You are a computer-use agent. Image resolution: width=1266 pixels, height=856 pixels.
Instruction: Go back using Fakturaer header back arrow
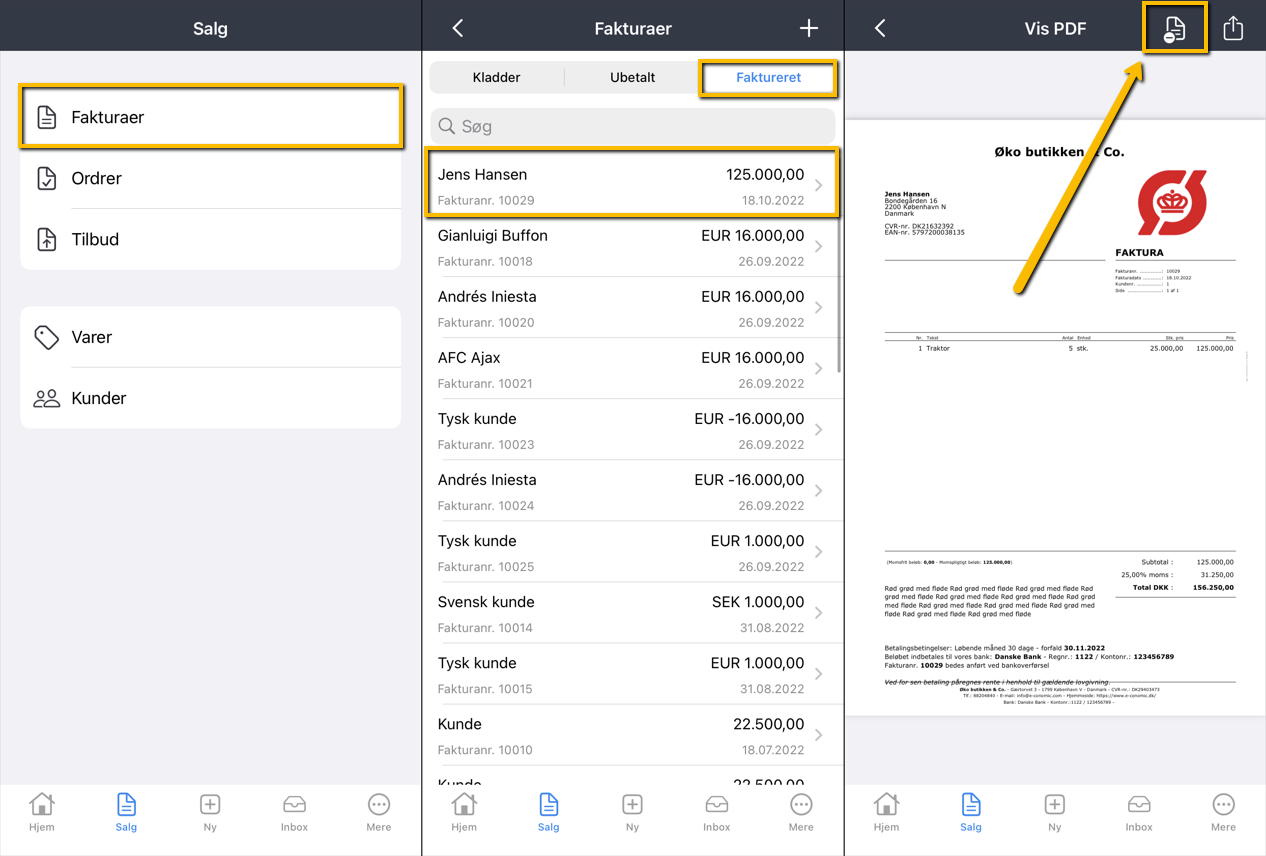click(x=458, y=29)
